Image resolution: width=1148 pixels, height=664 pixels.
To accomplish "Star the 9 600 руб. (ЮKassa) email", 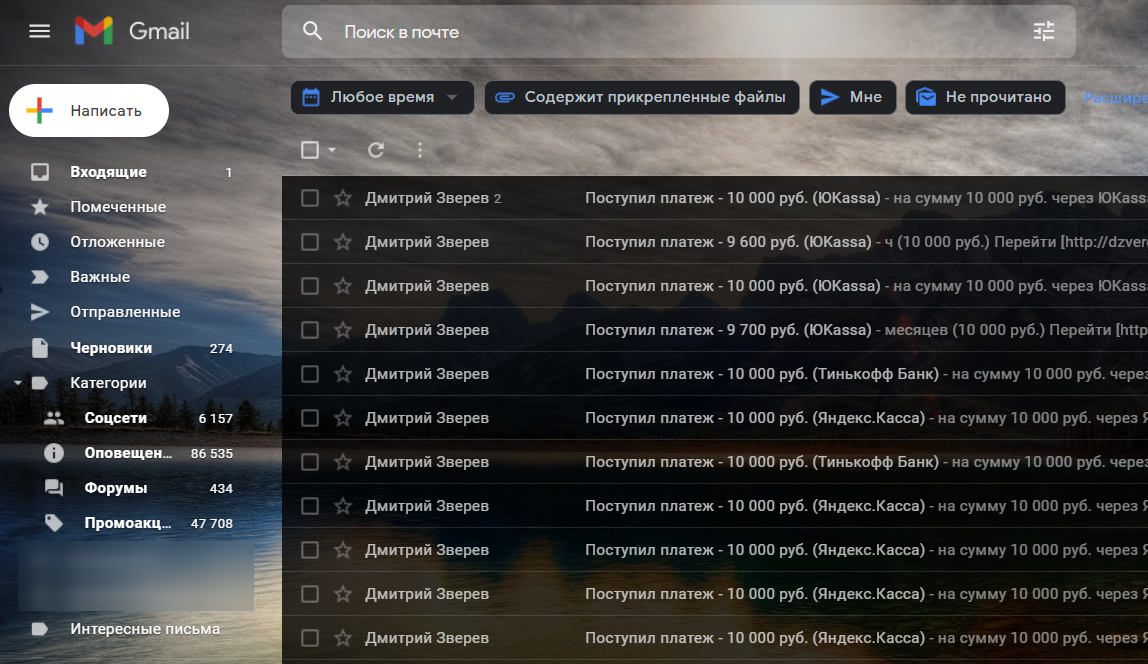I will pyautogui.click(x=343, y=242).
